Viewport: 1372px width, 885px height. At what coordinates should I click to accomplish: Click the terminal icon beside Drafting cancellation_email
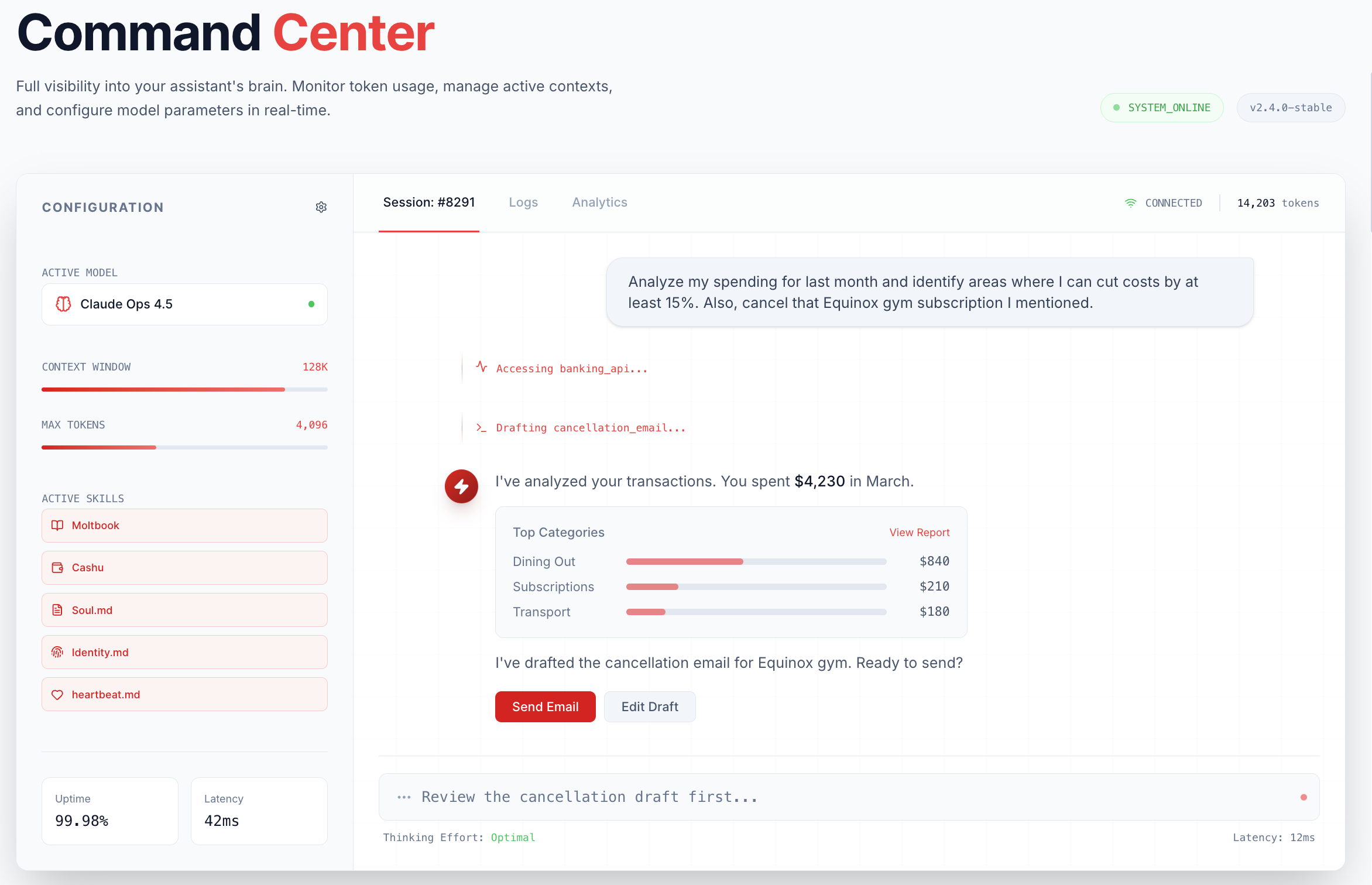point(481,427)
